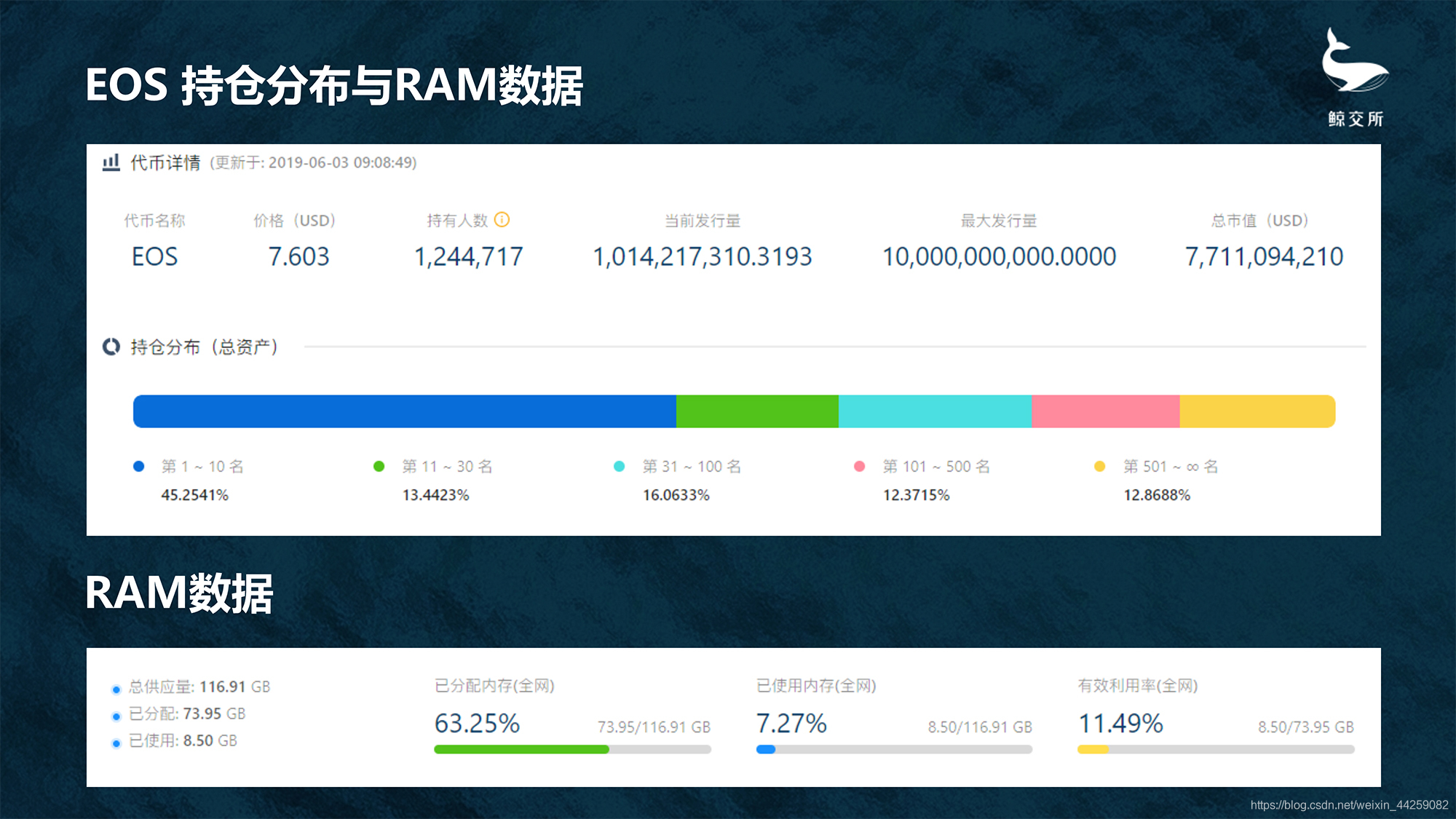The image size is (1456, 819).
Task: Click the 16.0633% percentage
Action: (676, 495)
